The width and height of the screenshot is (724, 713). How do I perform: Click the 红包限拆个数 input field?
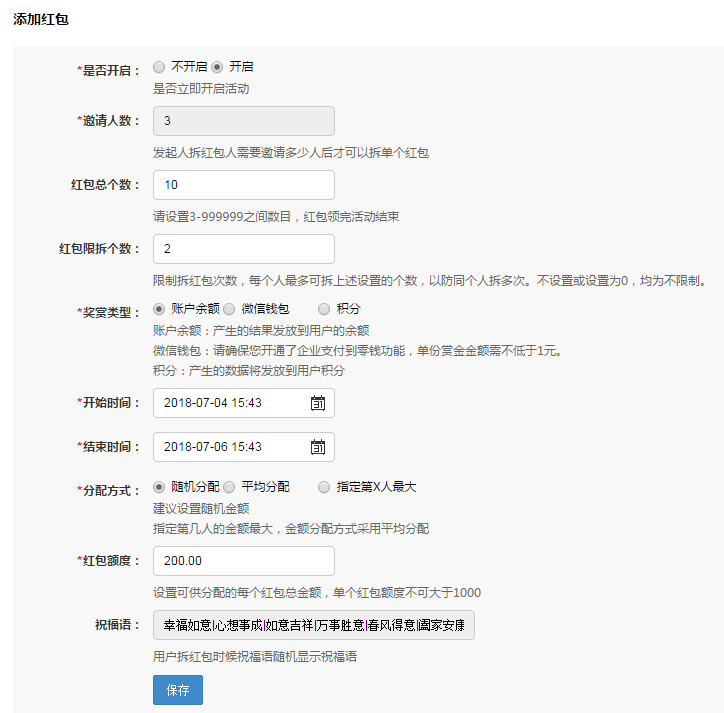click(244, 249)
